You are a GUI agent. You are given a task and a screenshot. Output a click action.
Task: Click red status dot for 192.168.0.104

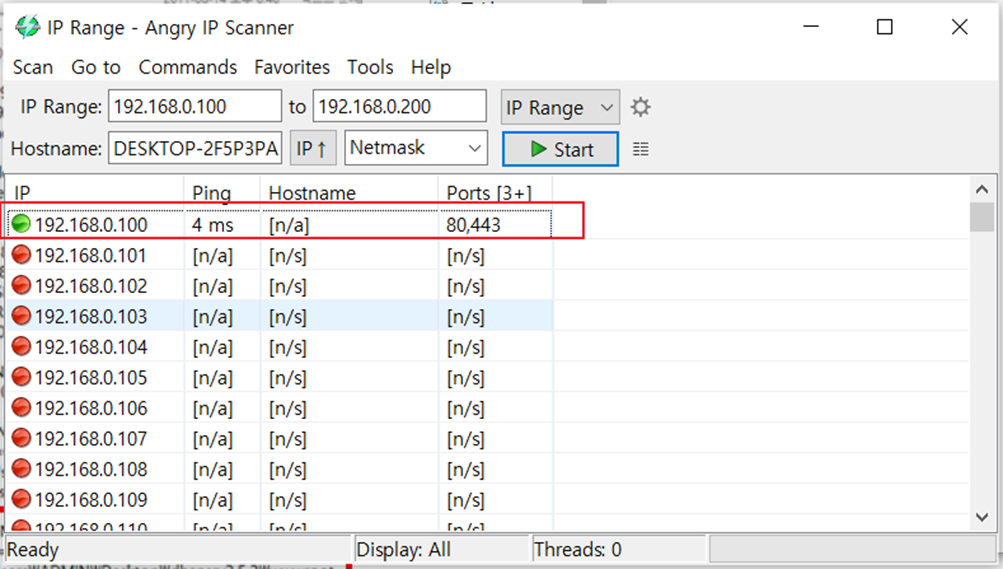pyautogui.click(x=21, y=346)
